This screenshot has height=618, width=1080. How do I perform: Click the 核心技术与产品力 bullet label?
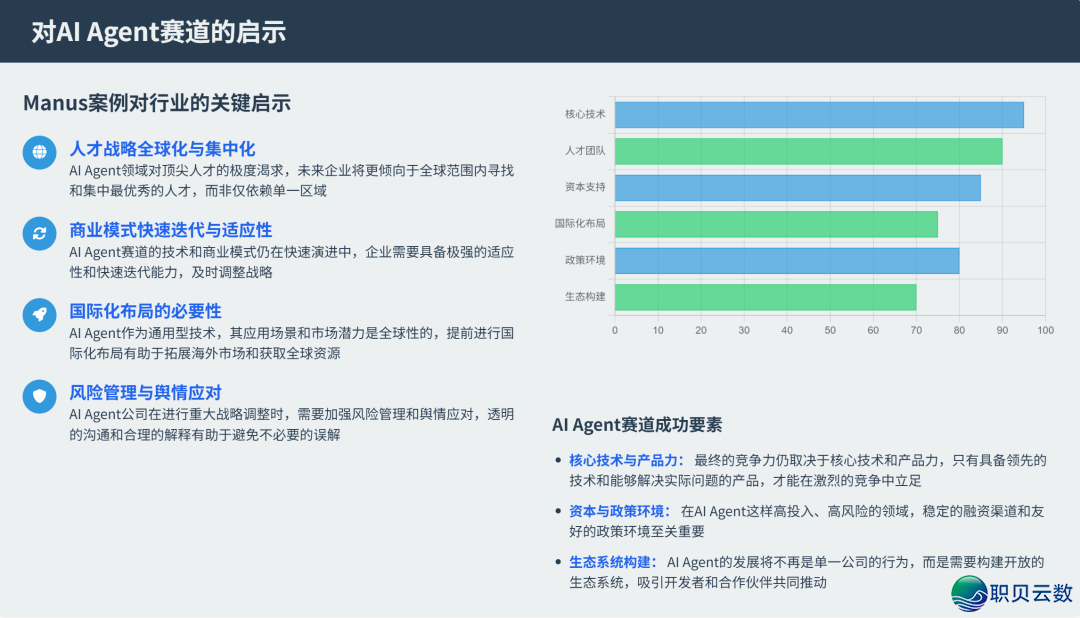(626, 460)
